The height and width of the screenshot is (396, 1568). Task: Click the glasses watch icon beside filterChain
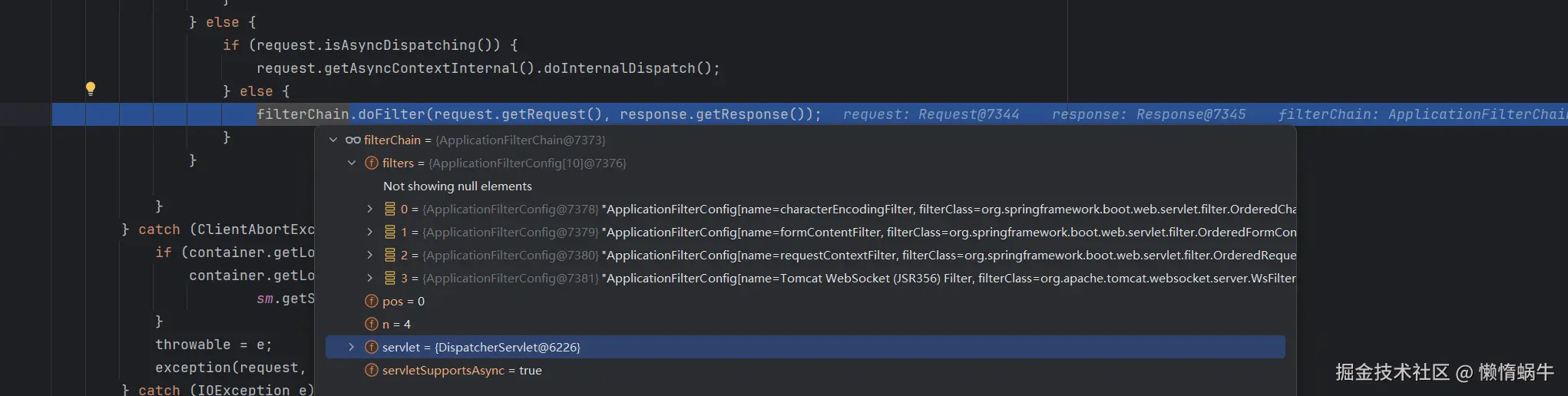(353, 140)
